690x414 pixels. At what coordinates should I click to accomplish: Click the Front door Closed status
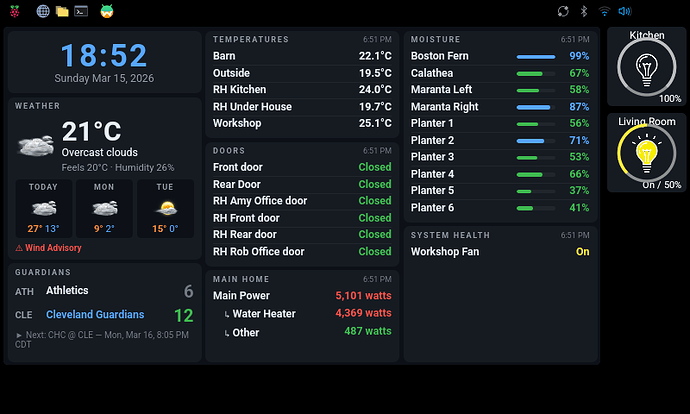(374, 167)
